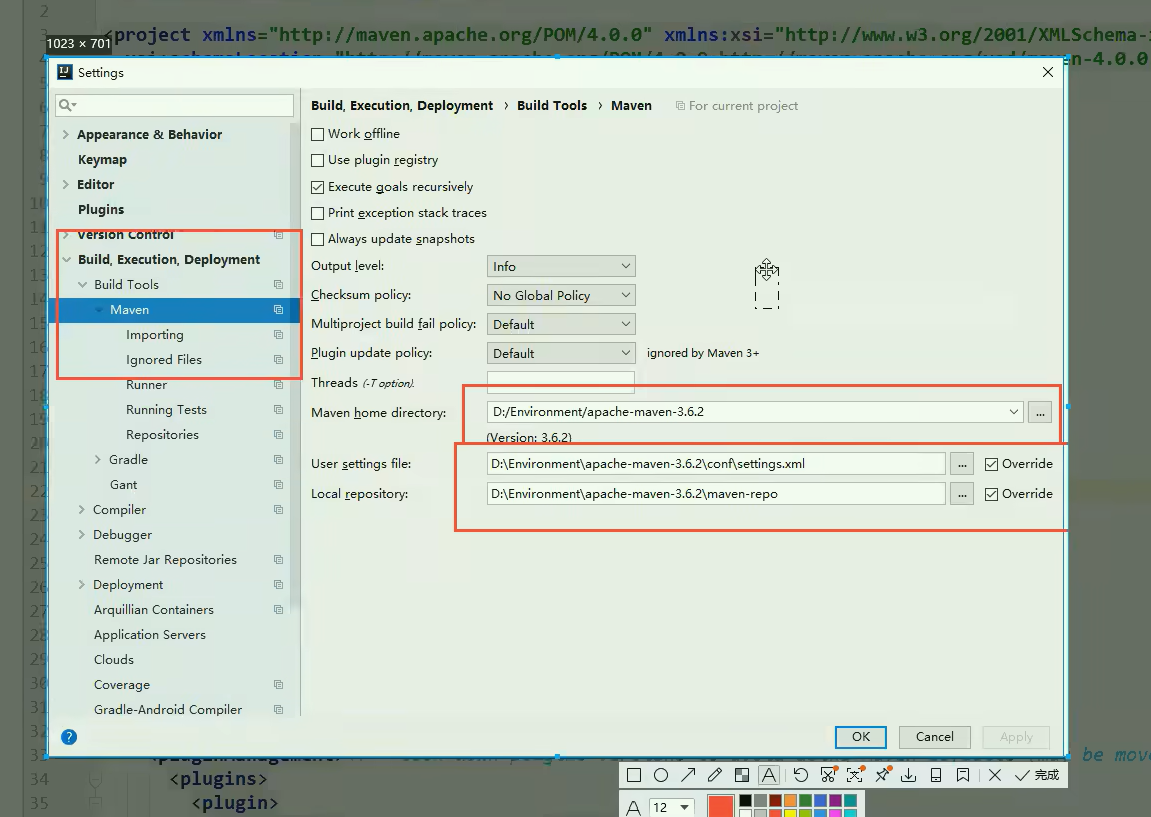Open the Output level dropdown

tap(561, 266)
